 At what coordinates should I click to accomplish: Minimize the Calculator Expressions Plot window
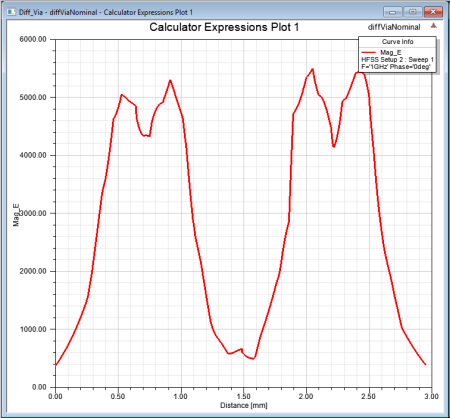pyautogui.click(x=393, y=12)
